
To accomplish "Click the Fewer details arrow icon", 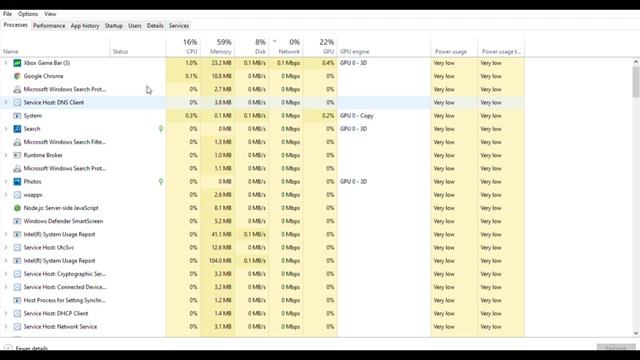I will (x=8, y=348).
